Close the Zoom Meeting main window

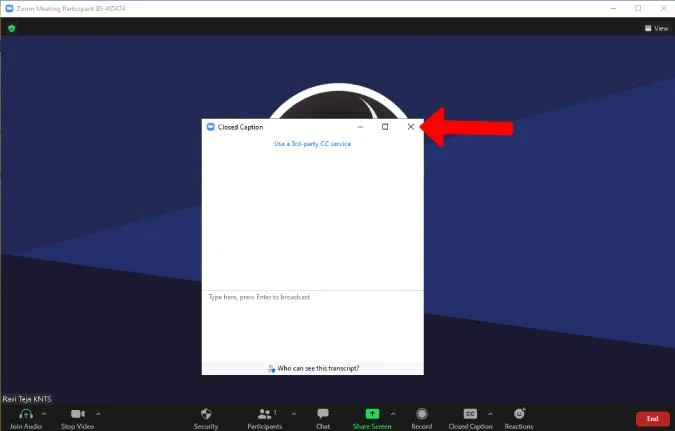(x=663, y=8)
